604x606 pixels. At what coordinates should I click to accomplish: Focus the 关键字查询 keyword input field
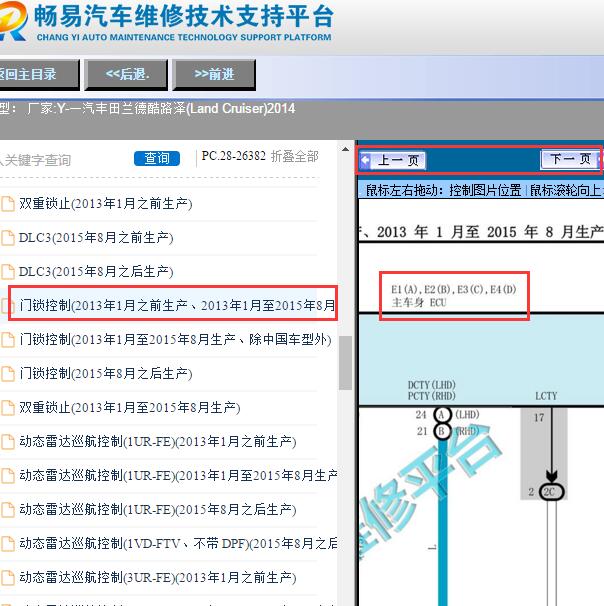(x=64, y=160)
